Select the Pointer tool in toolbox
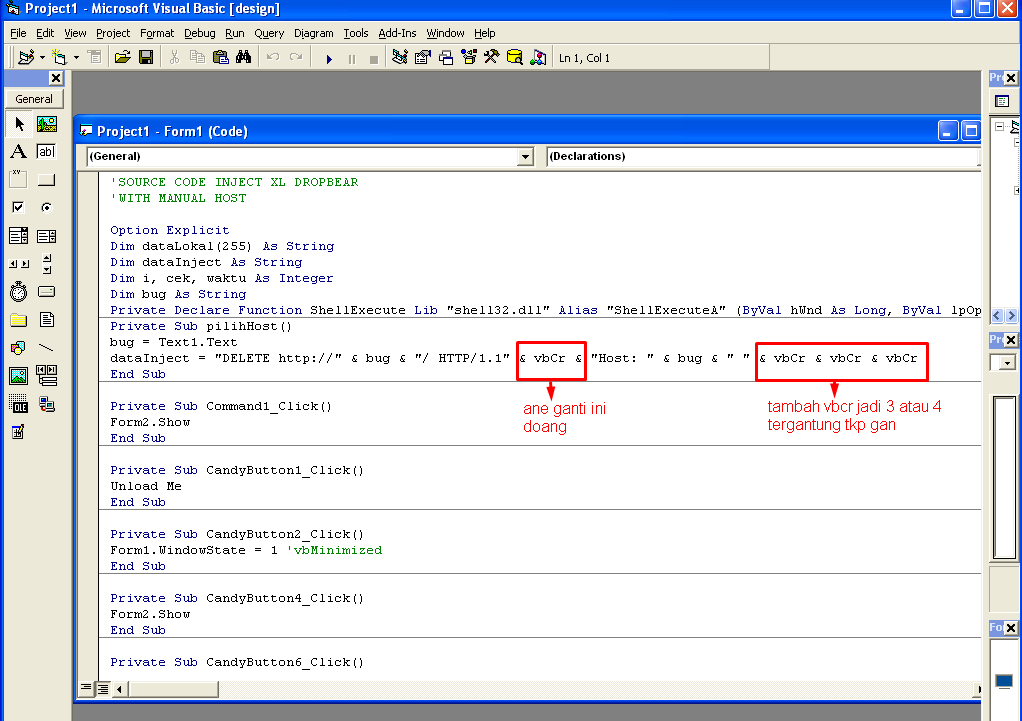The image size is (1022, 721). [19, 123]
